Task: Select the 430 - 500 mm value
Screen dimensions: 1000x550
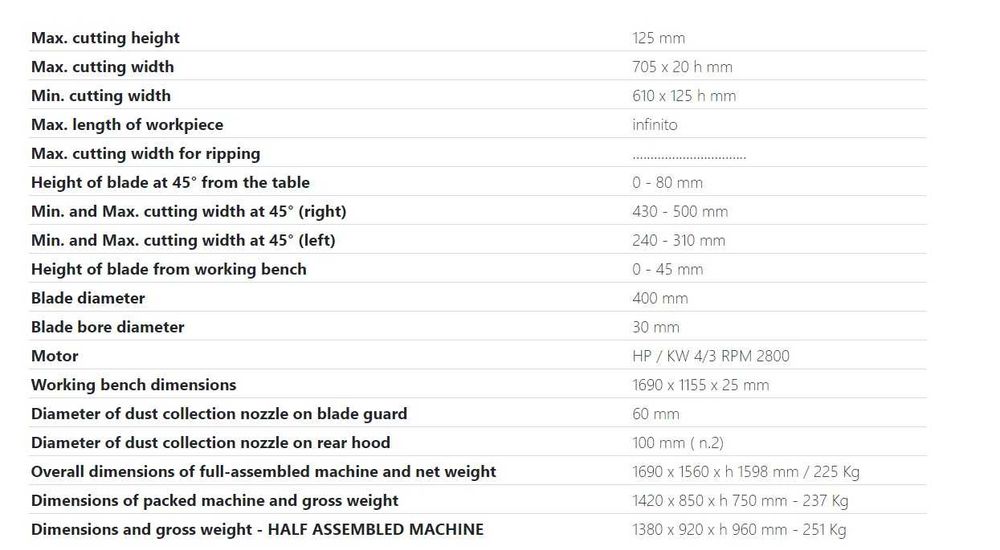Action: [680, 212]
